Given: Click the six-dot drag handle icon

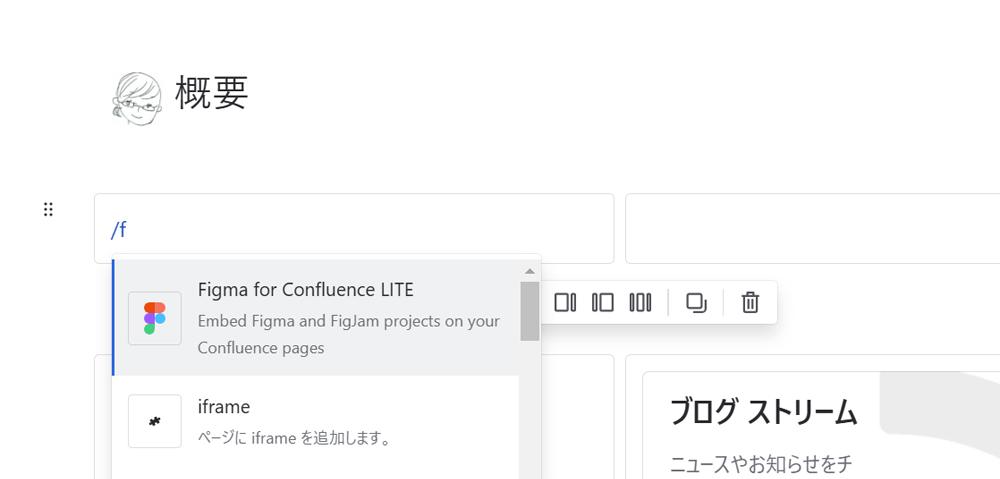Looking at the screenshot, I should 48,209.
